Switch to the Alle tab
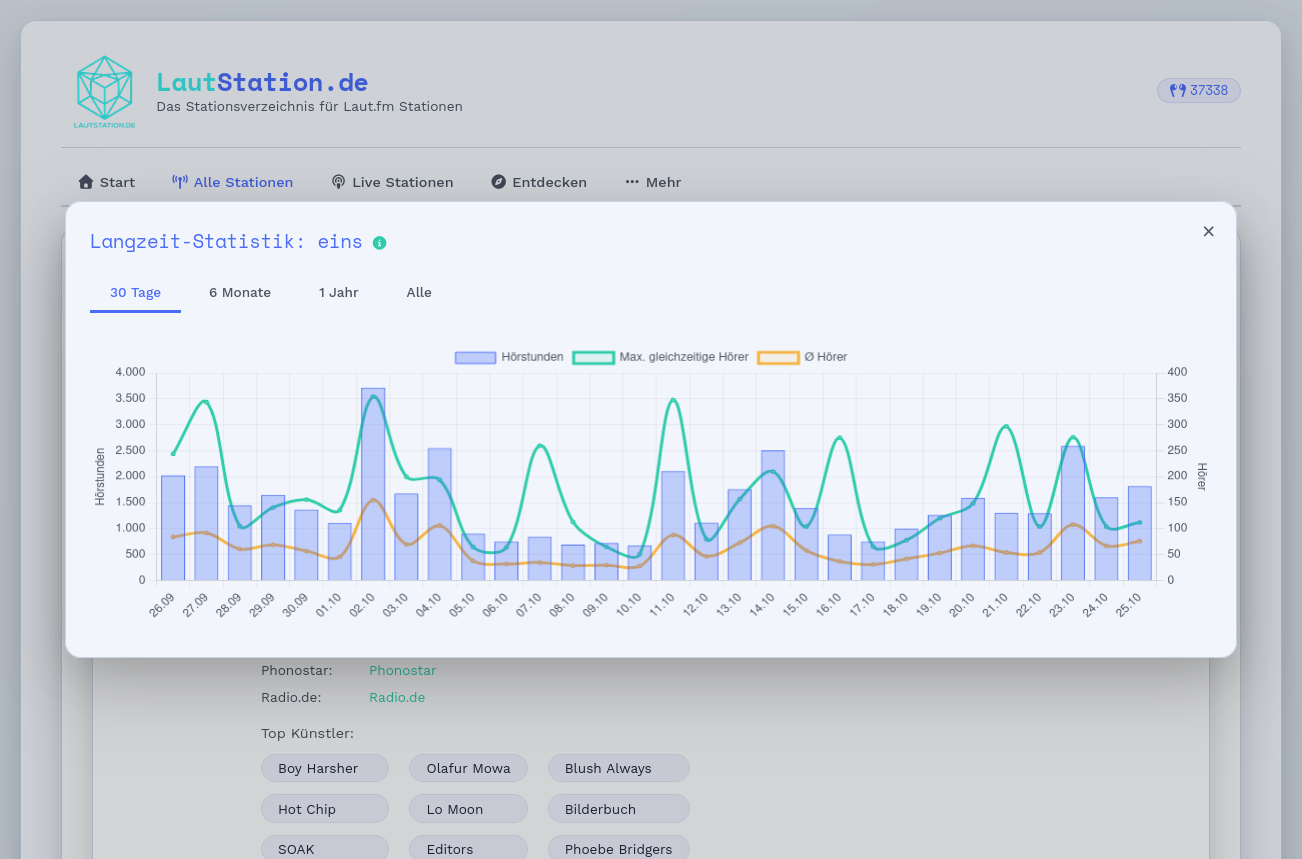Screen dimensions: 1302x859 pyautogui.click(x=419, y=293)
